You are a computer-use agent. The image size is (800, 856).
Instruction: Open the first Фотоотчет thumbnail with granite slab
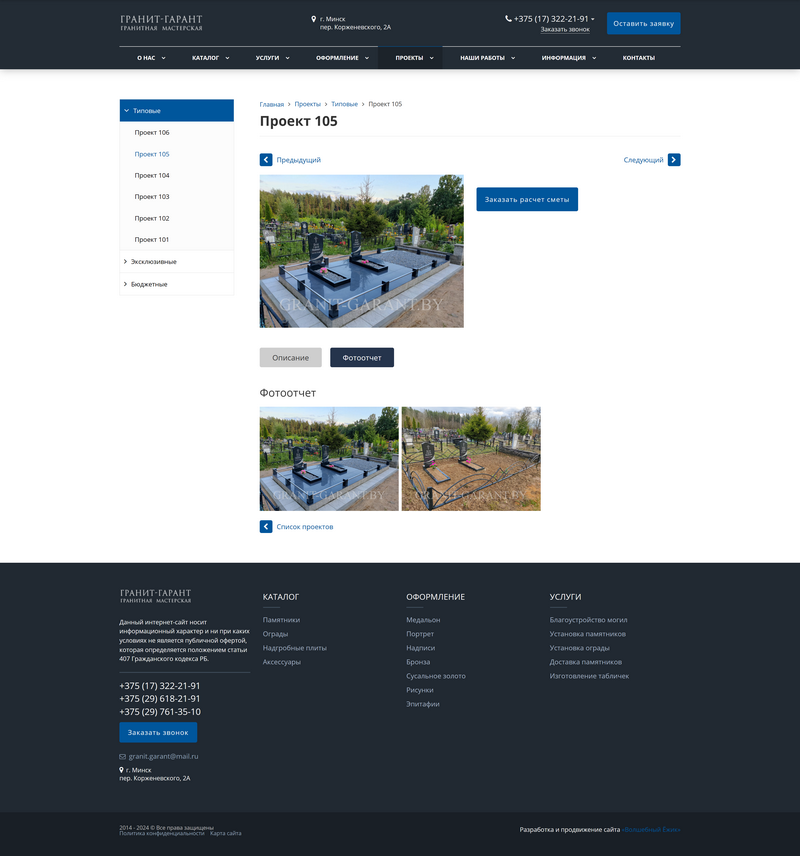(329, 459)
